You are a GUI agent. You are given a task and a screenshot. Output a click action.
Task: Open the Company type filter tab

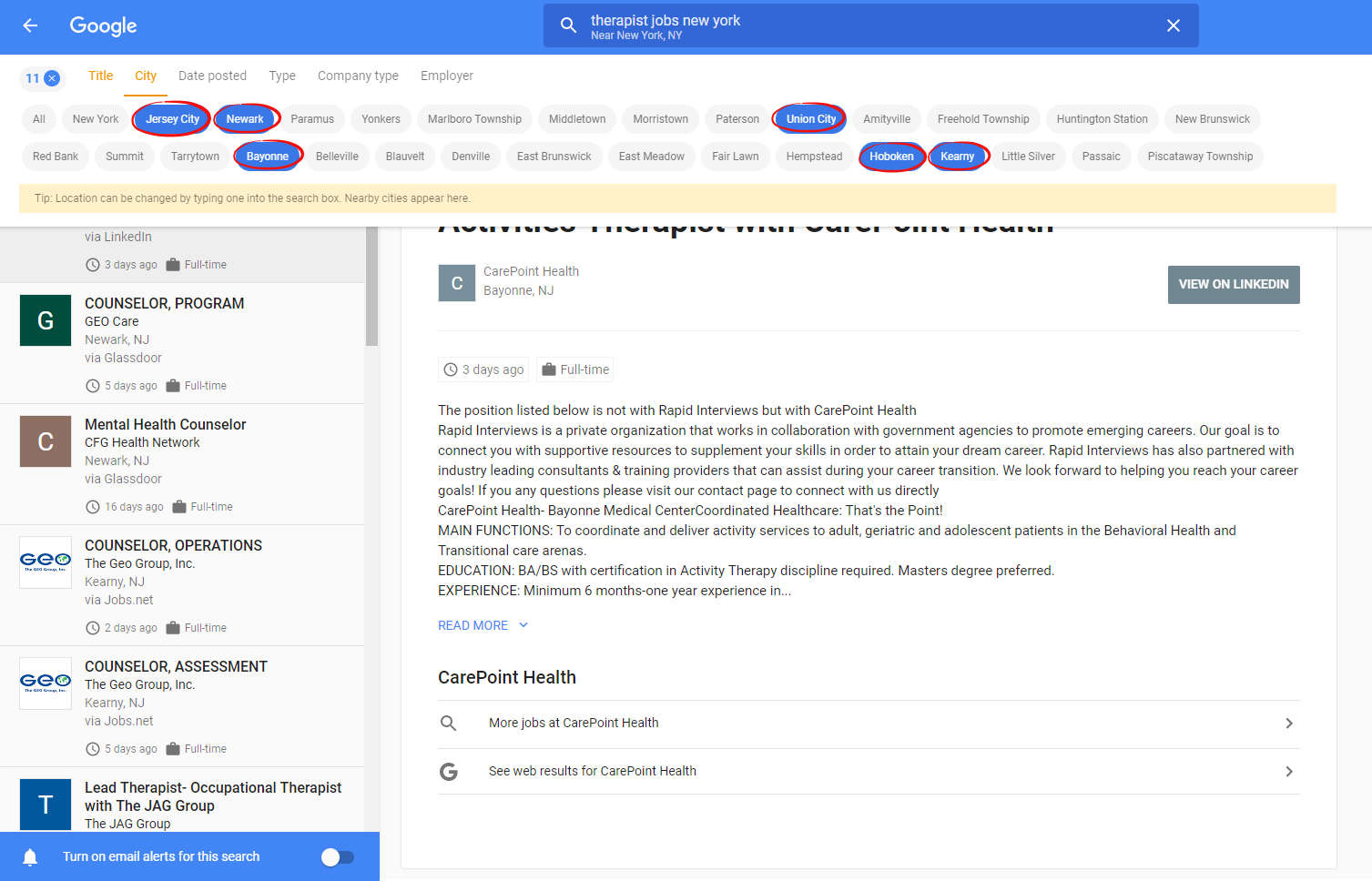pyautogui.click(x=358, y=76)
